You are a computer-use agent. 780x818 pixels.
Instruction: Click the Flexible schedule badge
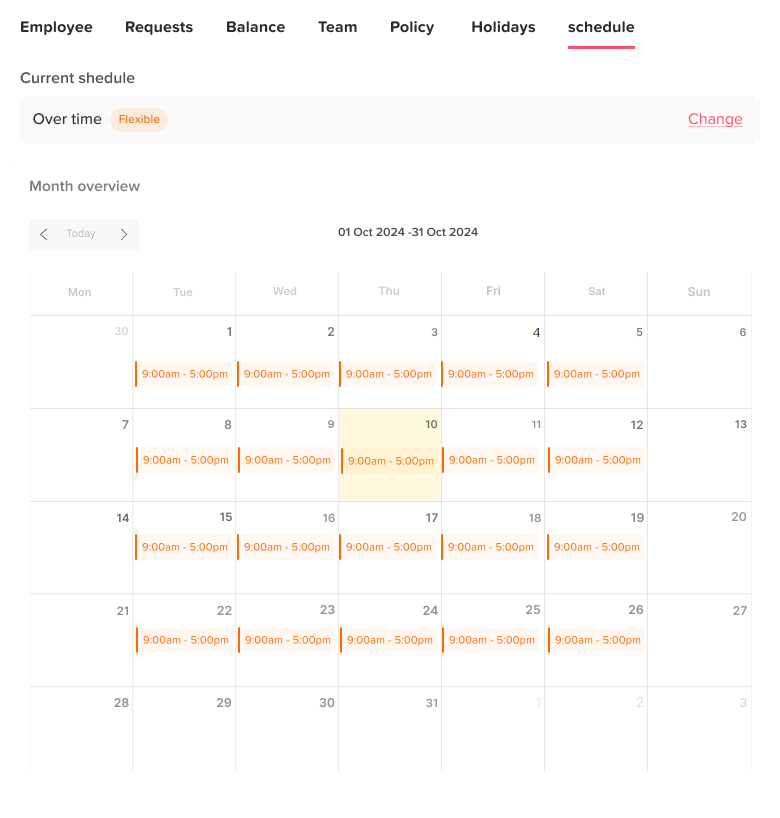[139, 120]
